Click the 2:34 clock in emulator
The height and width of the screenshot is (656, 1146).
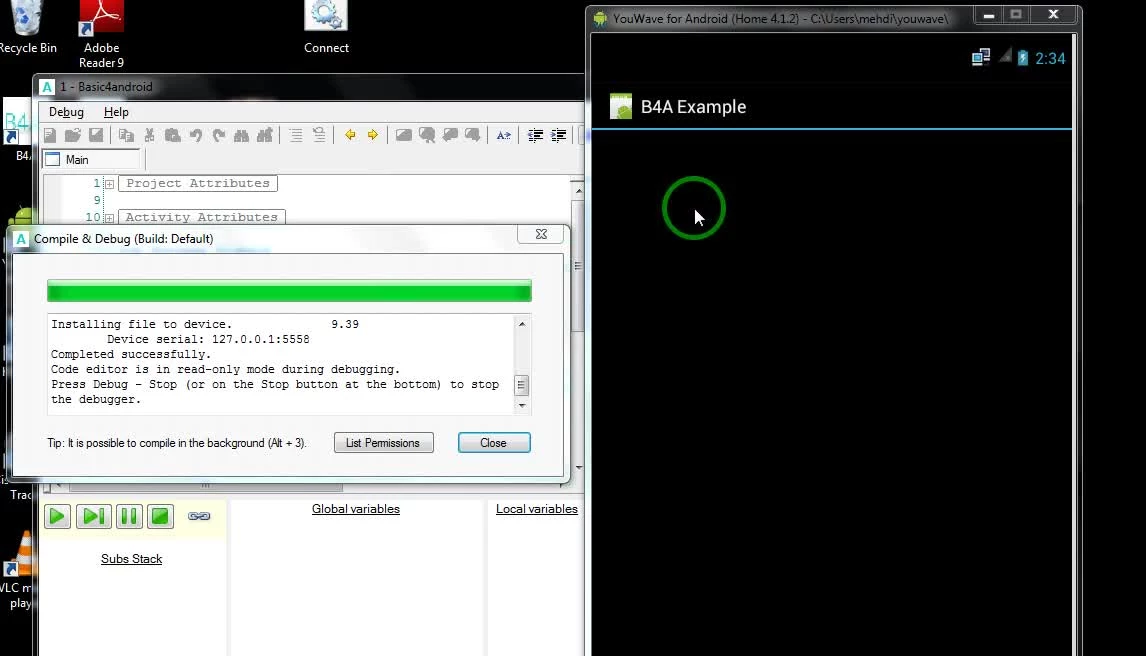pyautogui.click(x=1050, y=58)
